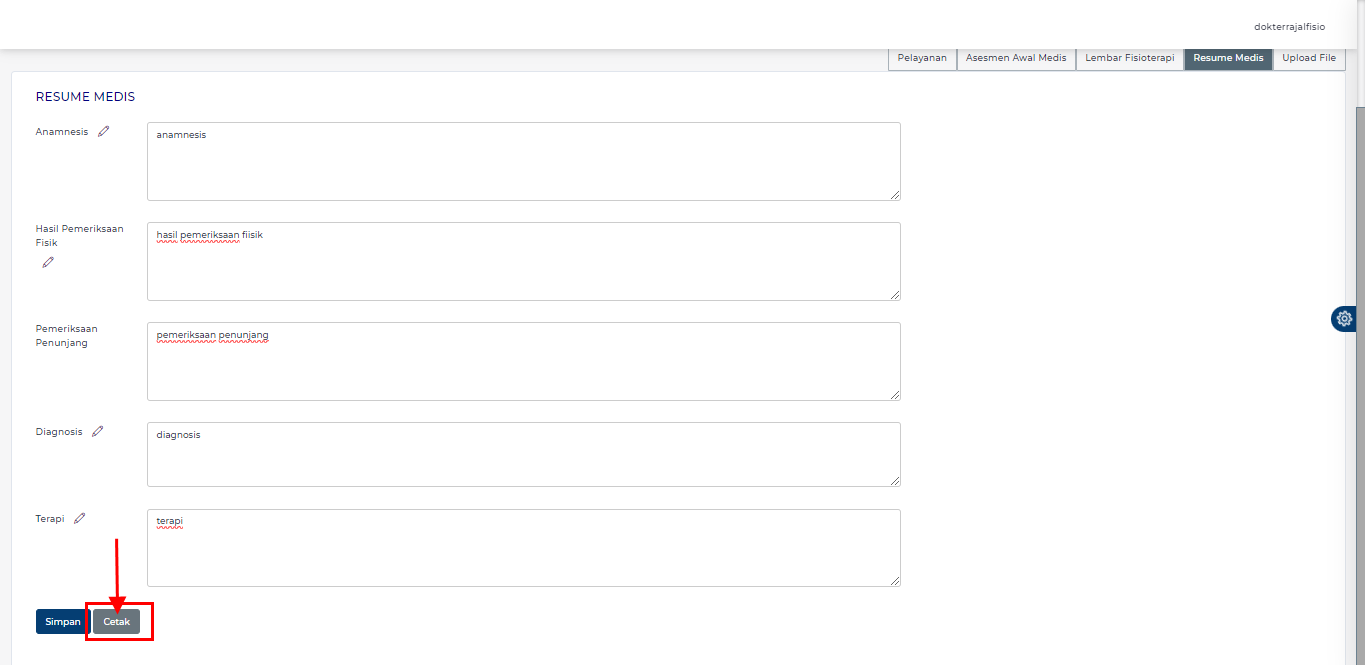Click the resize handle of the Anamnesis text area
Image resolution: width=1365 pixels, height=665 pixels.
[895, 195]
